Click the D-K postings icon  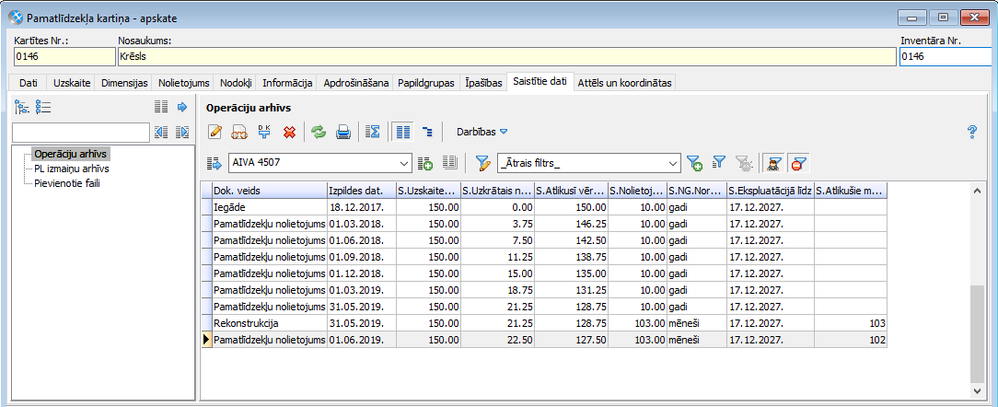264,132
